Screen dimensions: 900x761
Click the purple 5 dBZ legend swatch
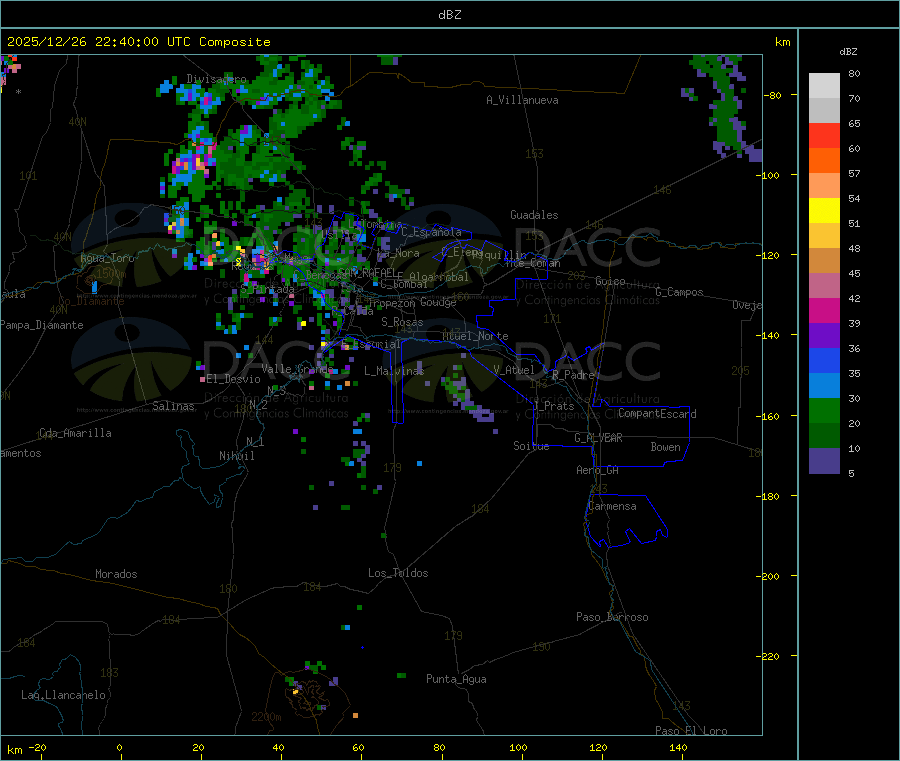(x=824, y=461)
